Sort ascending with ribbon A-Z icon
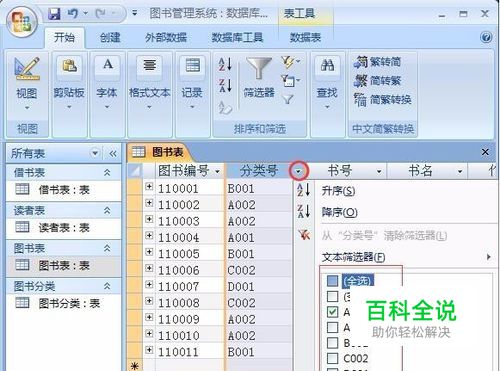The image size is (500, 371). (x=225, y=64)
